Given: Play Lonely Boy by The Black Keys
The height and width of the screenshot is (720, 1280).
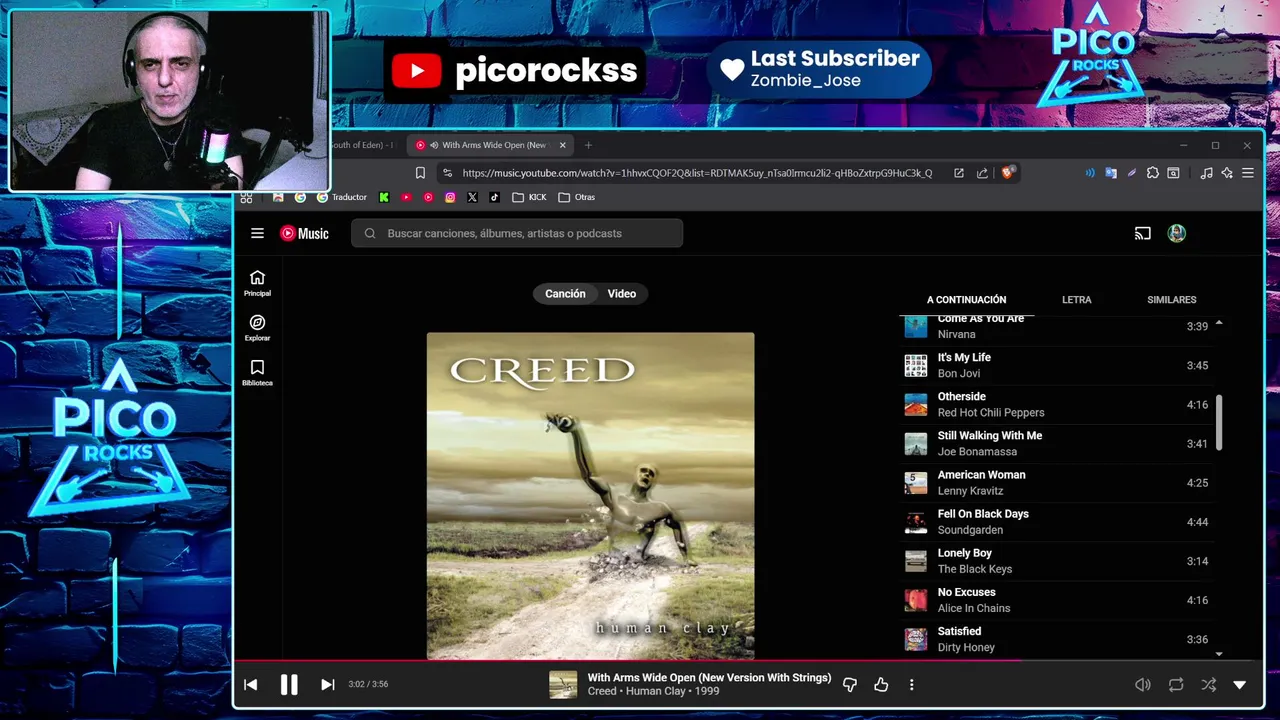Looking at the screenshot, I should point(1058,560).
